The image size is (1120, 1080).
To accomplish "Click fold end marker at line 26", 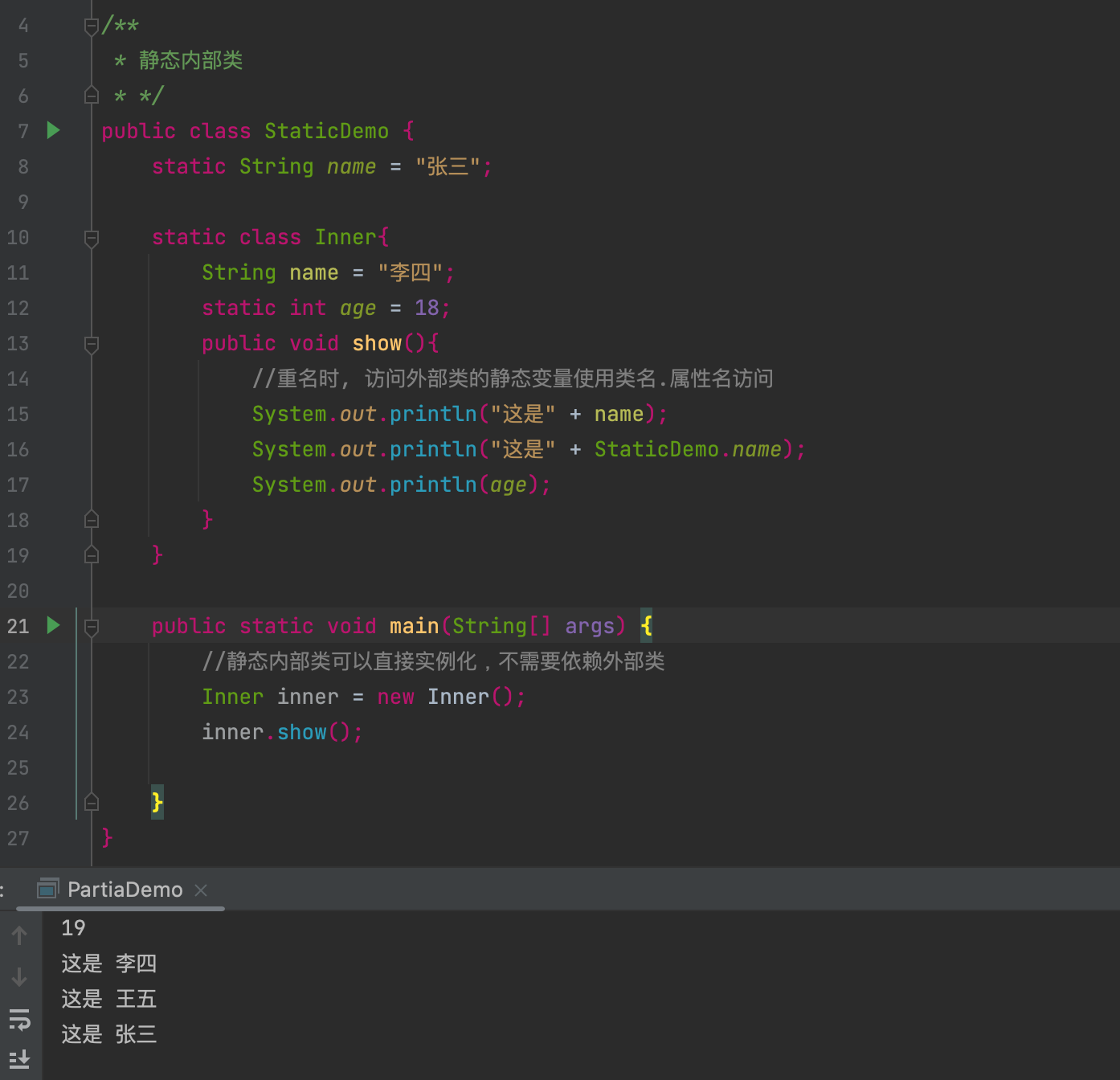I will pos(92,803).
